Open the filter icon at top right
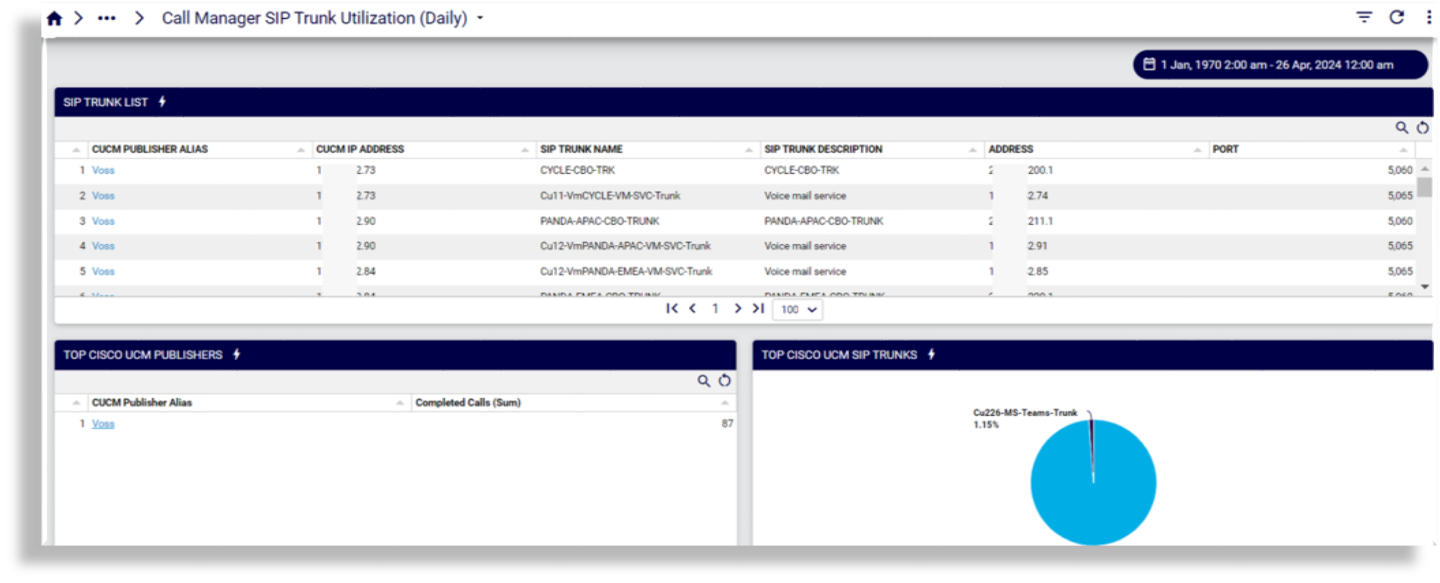The image size is (1440, 583). [x=1362, y=17]
